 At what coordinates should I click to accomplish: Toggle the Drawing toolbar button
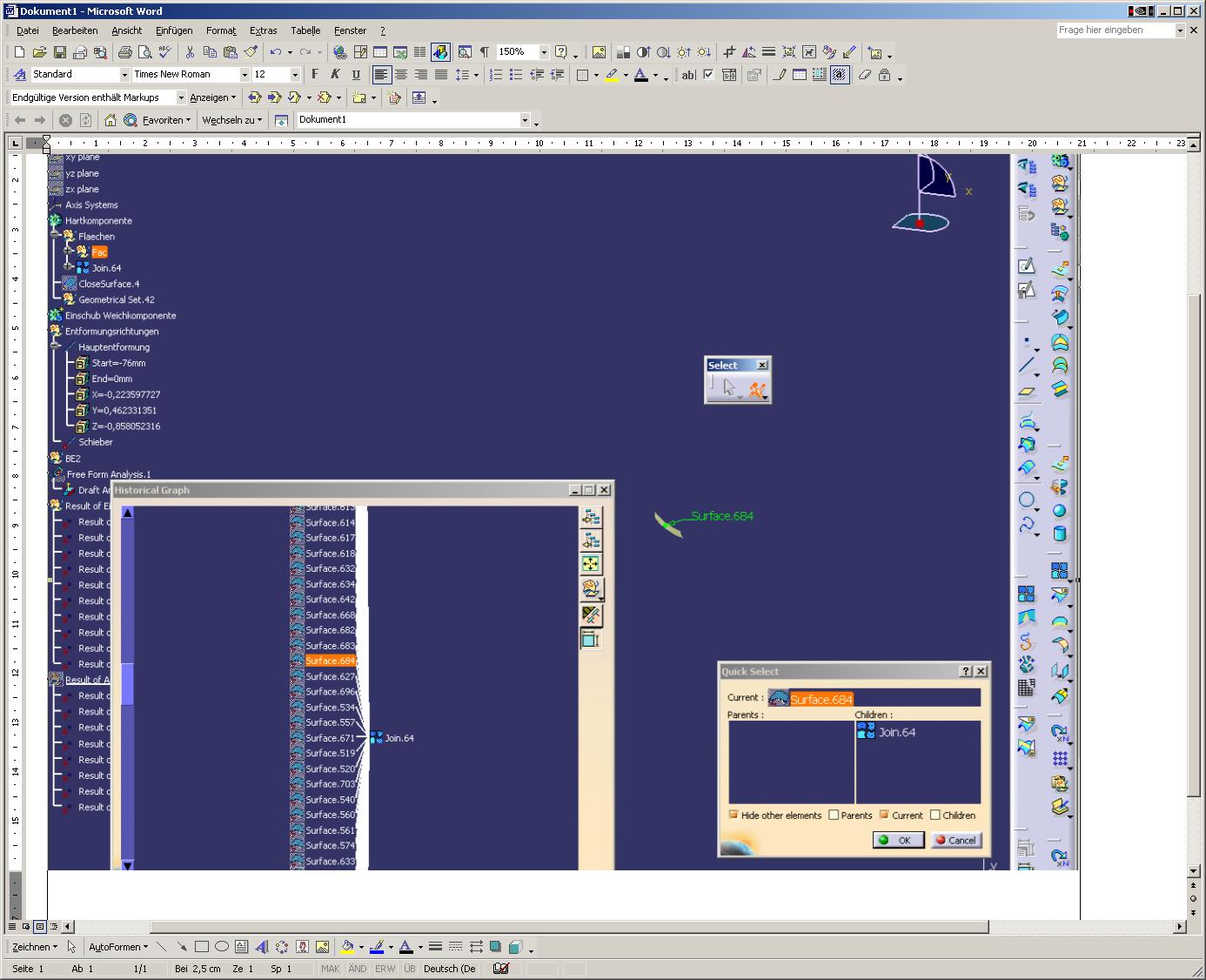click(440, 52)
